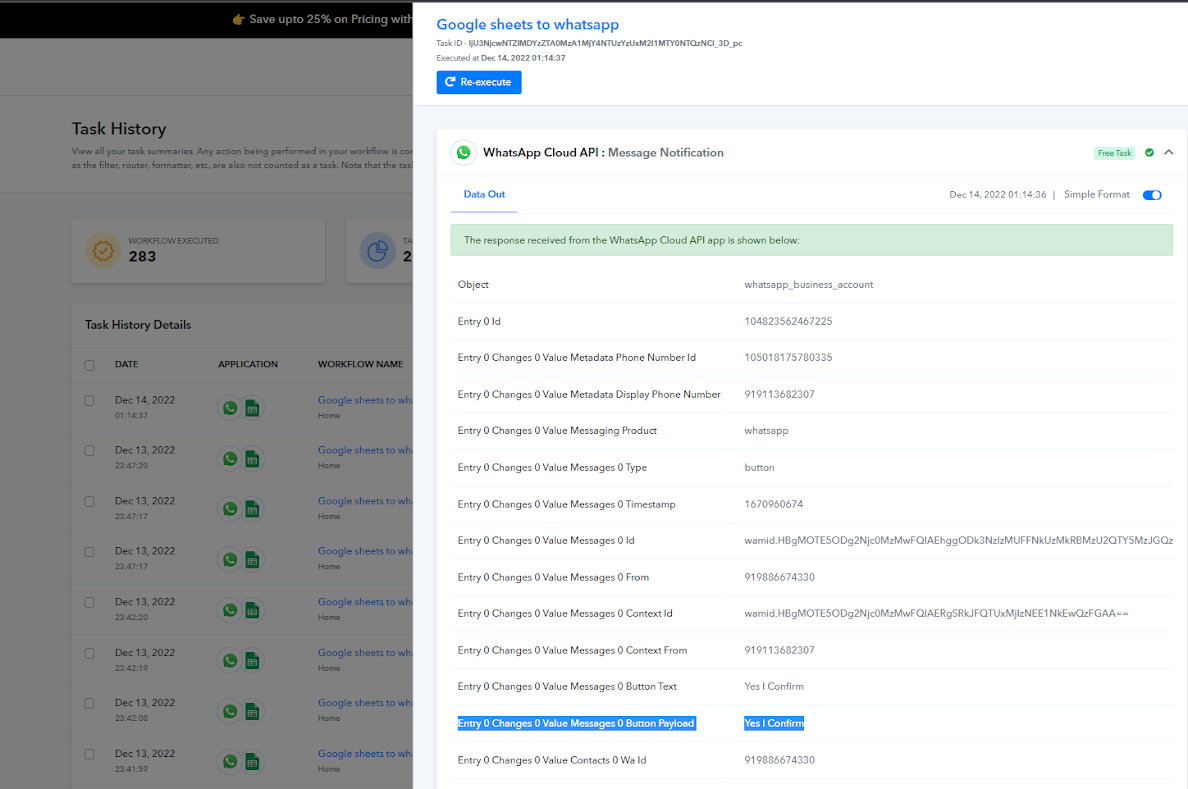
Task: Click Google Sheets icon in the 01:14:37 row
Action: coord(252,409)
